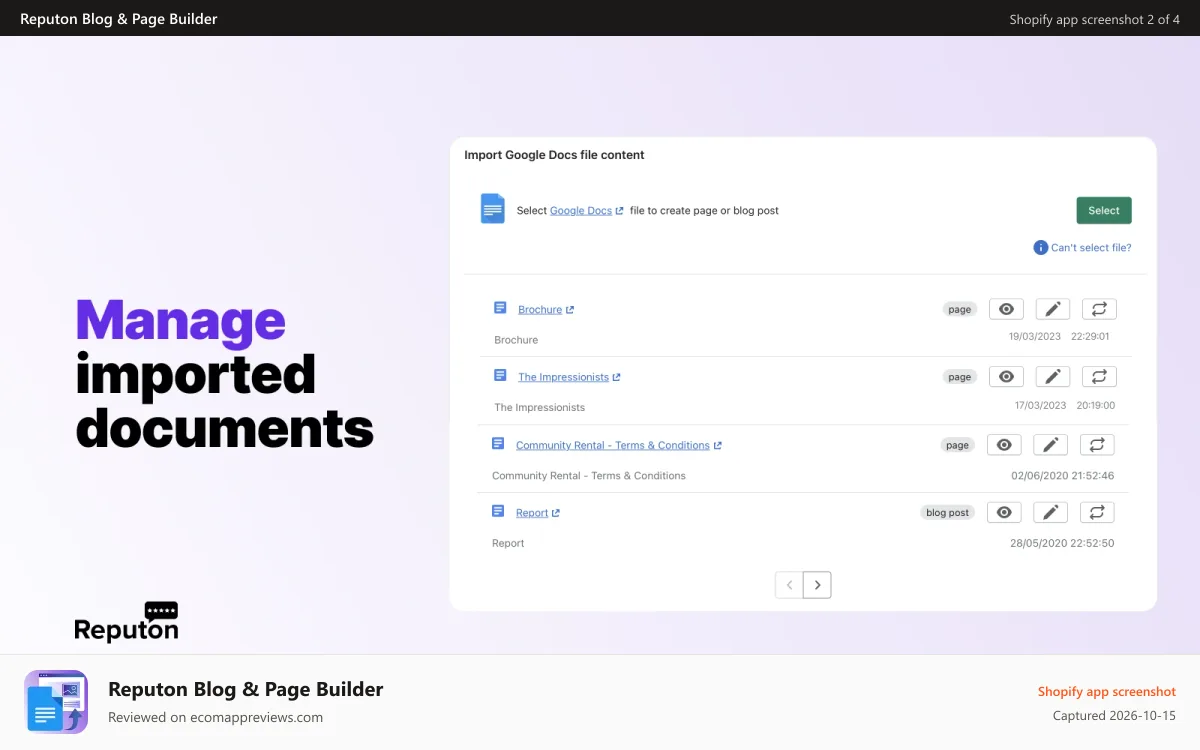
Task: Open the Google Docs link
Action: tap(581, 211)
